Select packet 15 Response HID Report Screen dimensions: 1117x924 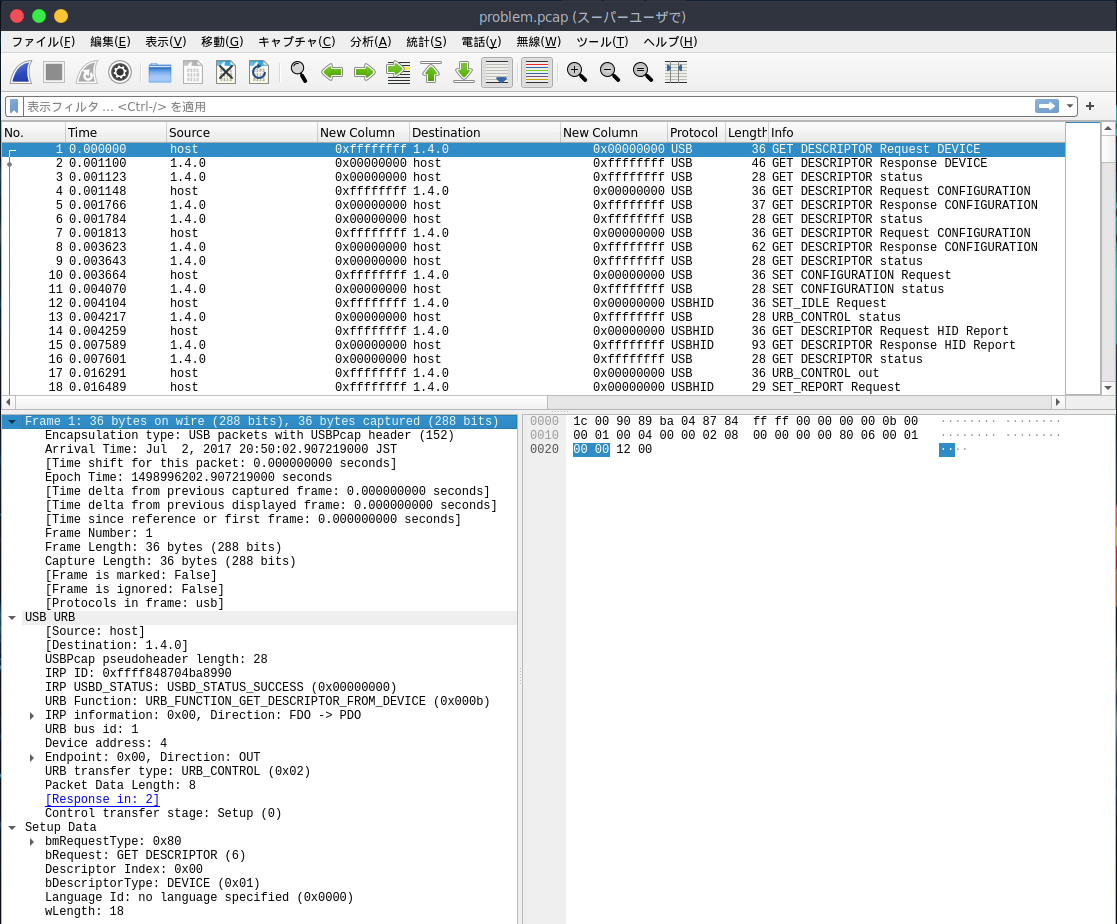point(533,345)
